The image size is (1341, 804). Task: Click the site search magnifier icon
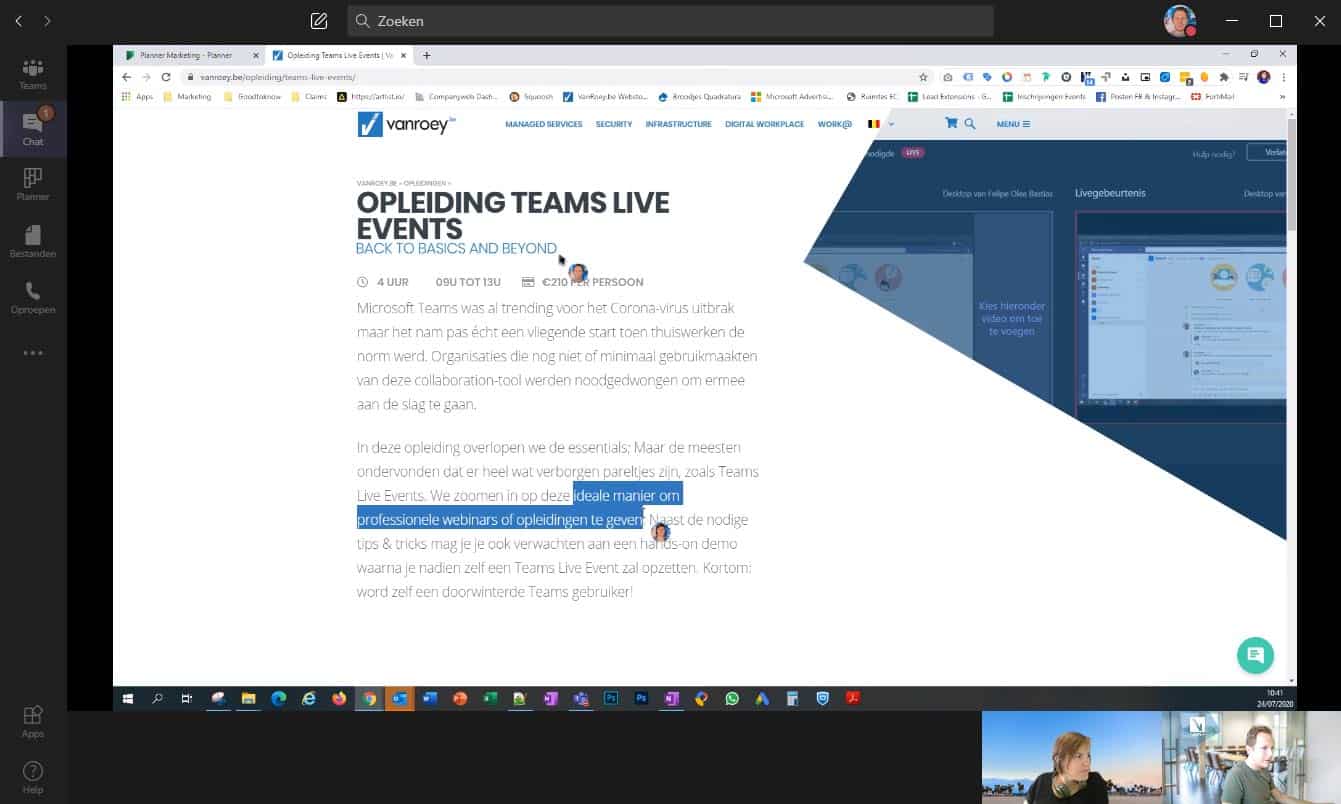click(x=969, y=124)
